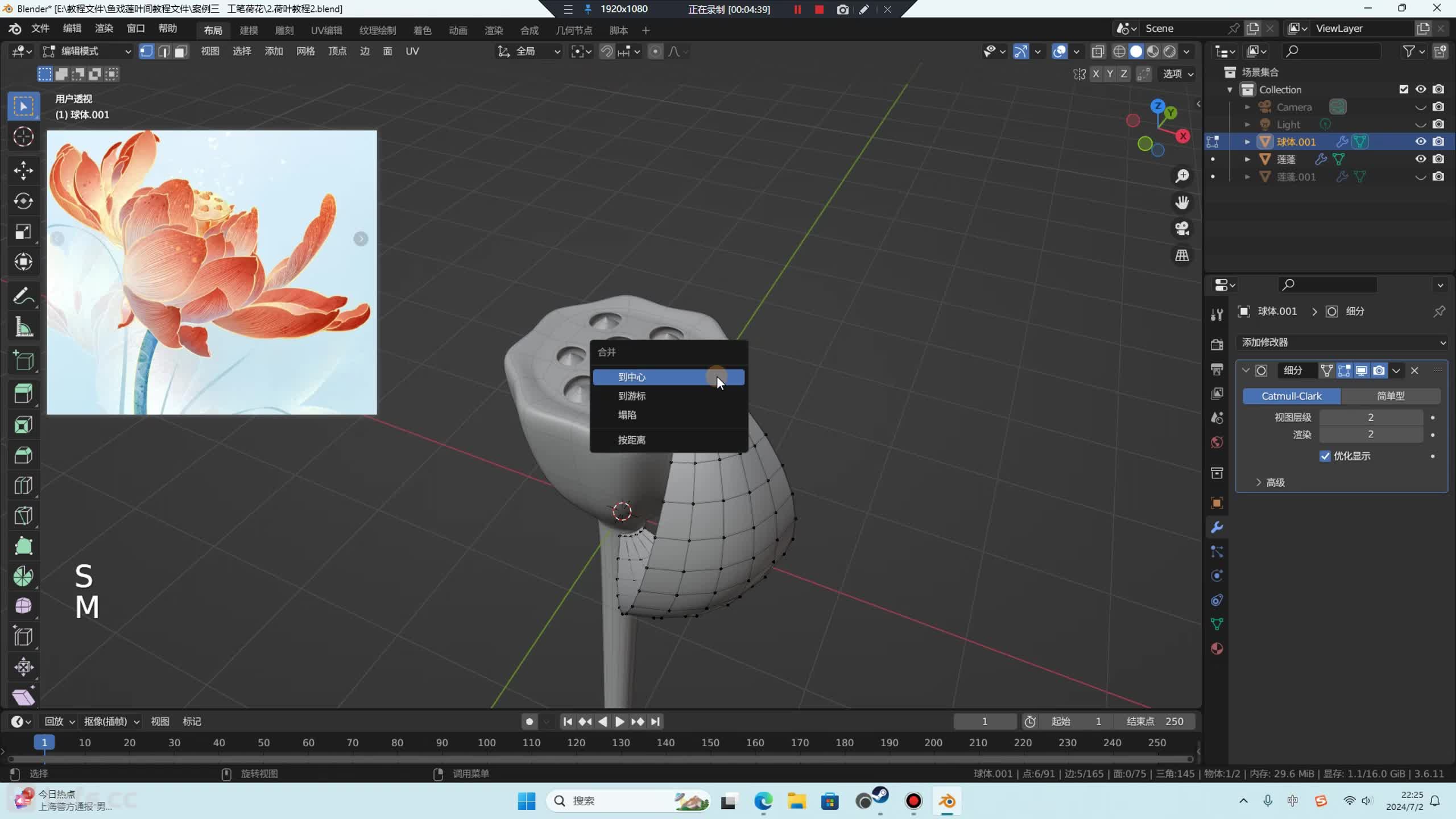Open the 编辑模式 mode dropdown
Viewport: 1456px width, 819px height.
[87, 51]
